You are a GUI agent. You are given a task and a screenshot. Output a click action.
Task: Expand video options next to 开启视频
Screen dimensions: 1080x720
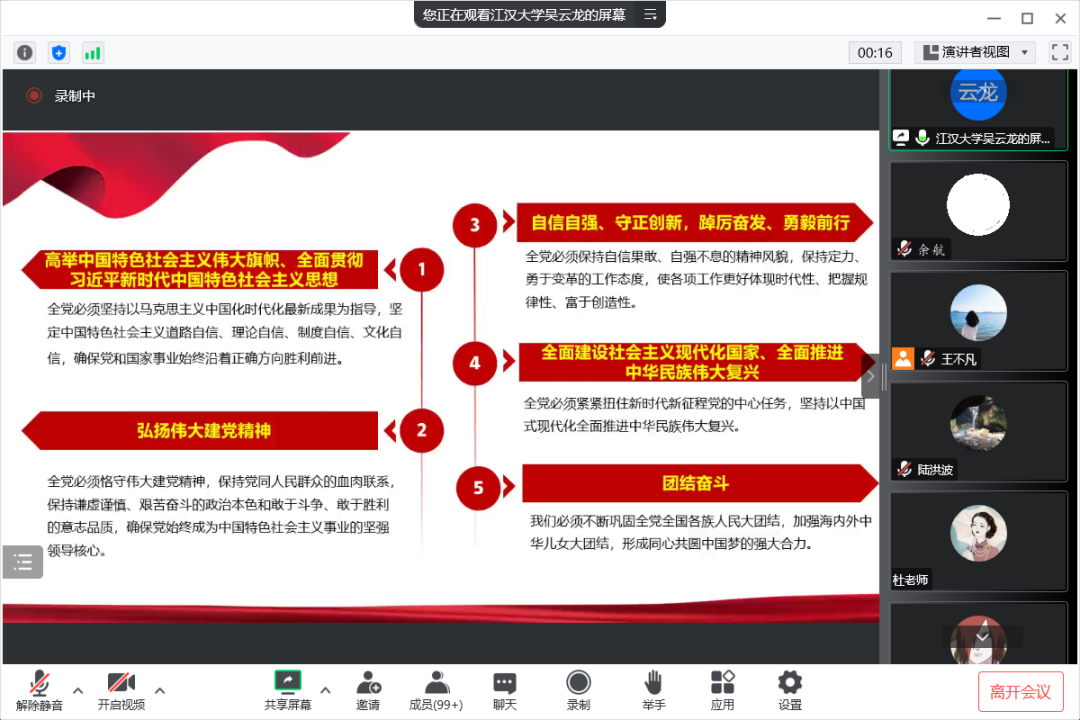pos(160,690)
